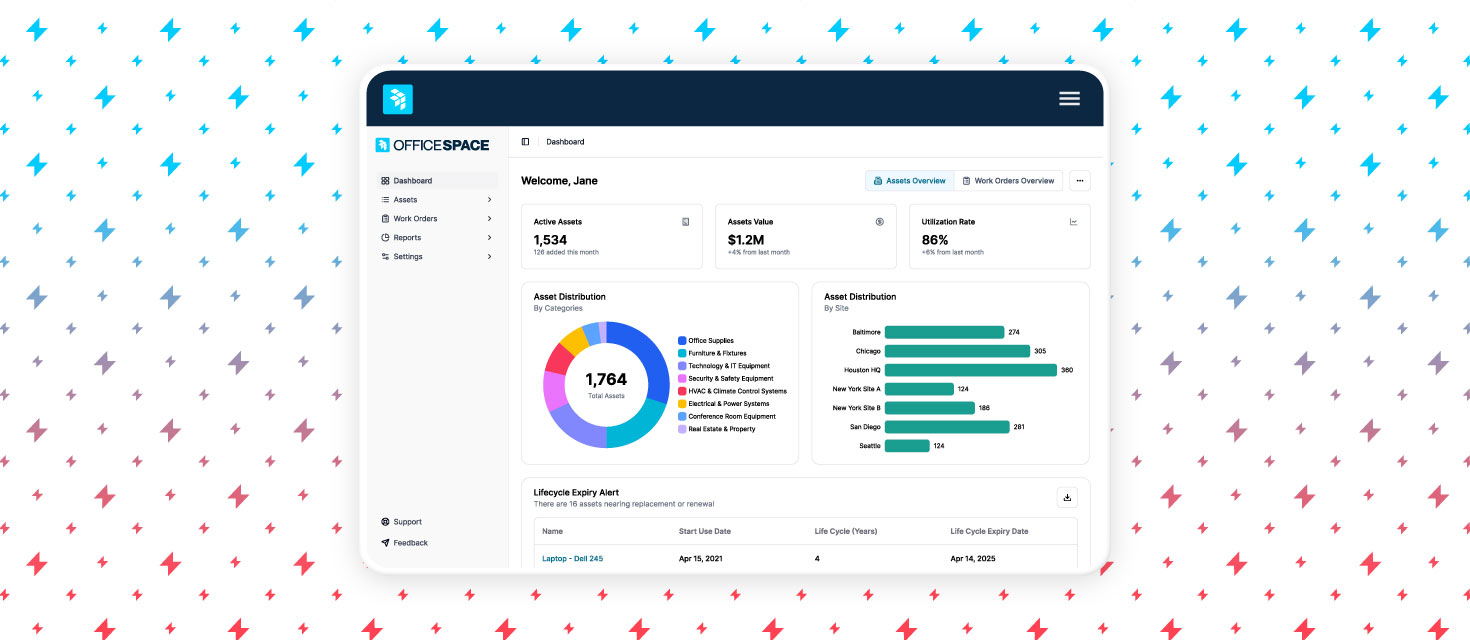The width and height of the screenshot is (1470, 640).
Task: Open the hamburger menu at top right
Action: tap(1069, 98)
